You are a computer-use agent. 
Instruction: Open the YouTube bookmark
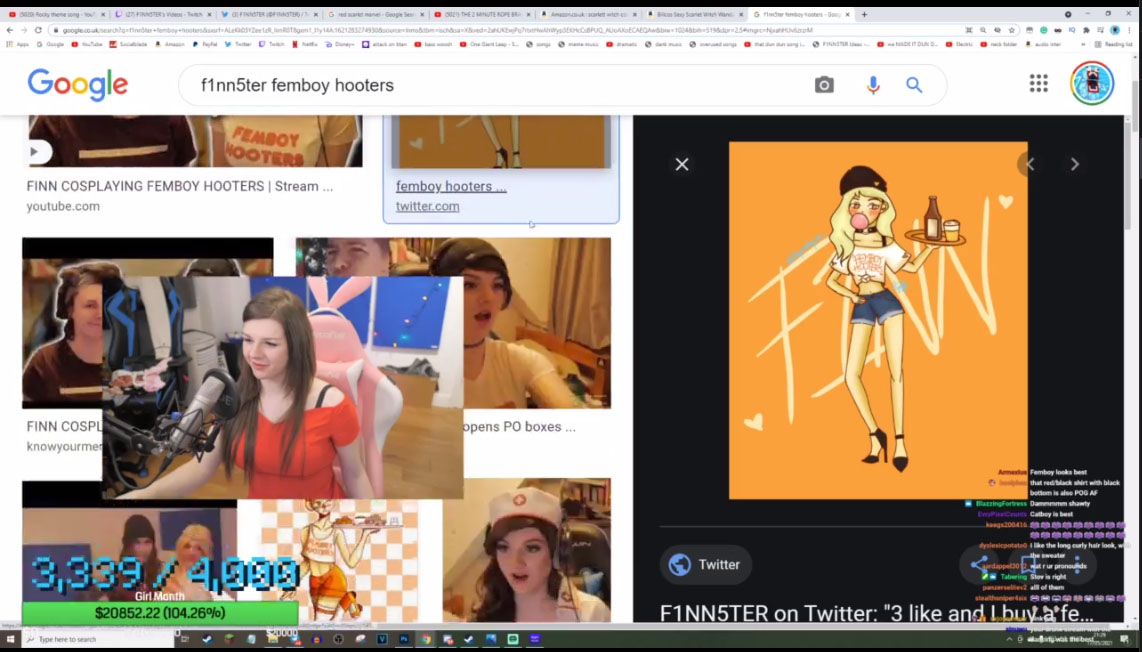coord(87,44)
